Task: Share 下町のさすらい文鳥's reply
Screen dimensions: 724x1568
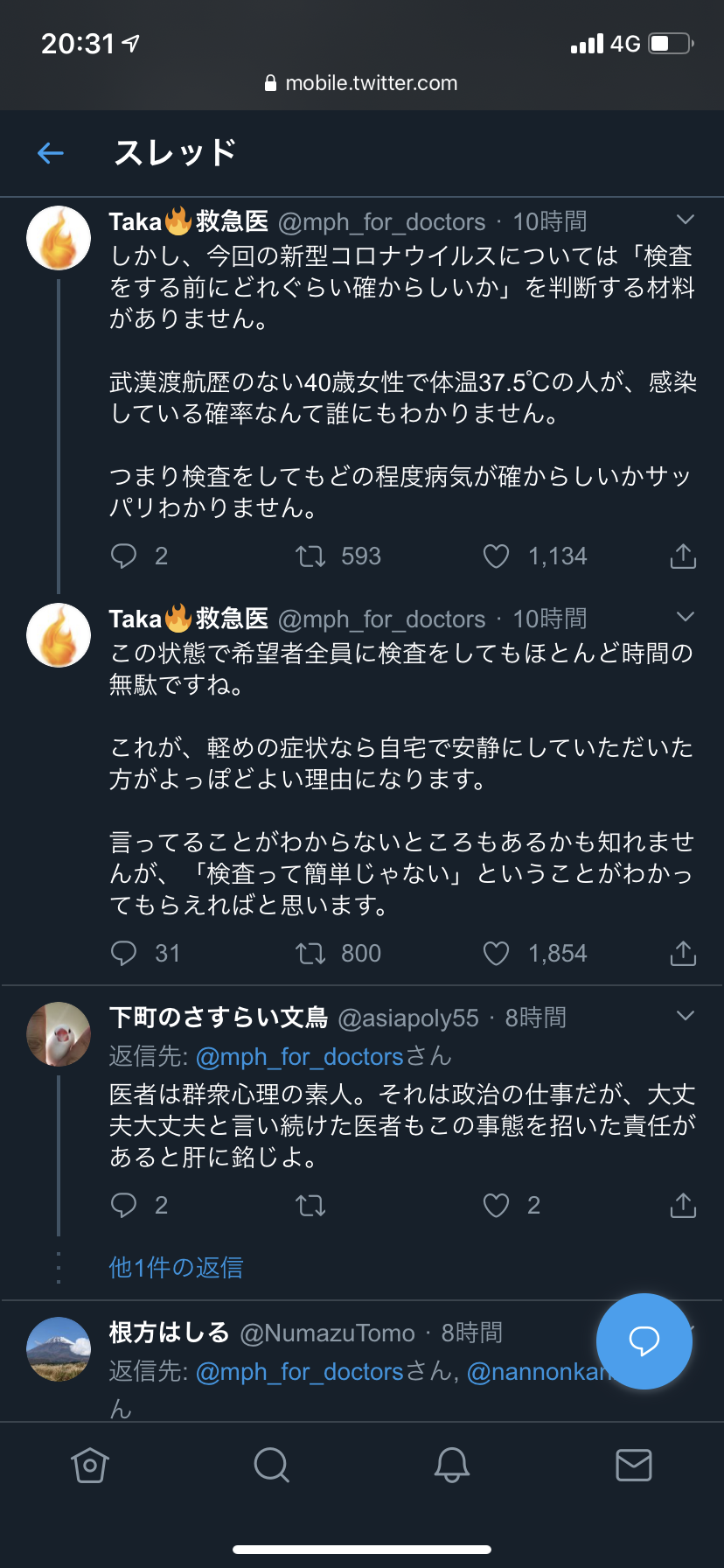Action: pos(683,1206)
